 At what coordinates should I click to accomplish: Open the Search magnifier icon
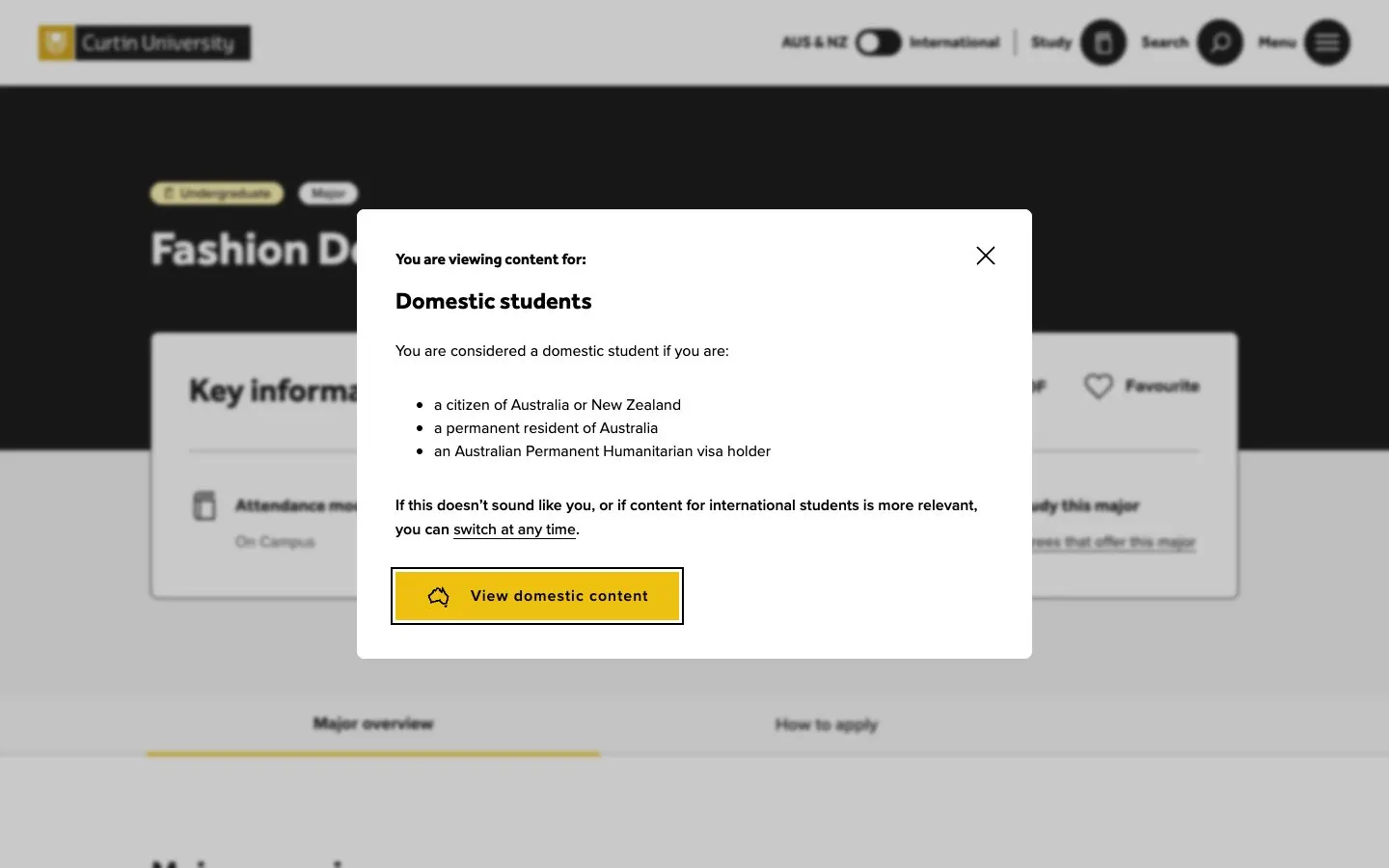point(1220,42)
